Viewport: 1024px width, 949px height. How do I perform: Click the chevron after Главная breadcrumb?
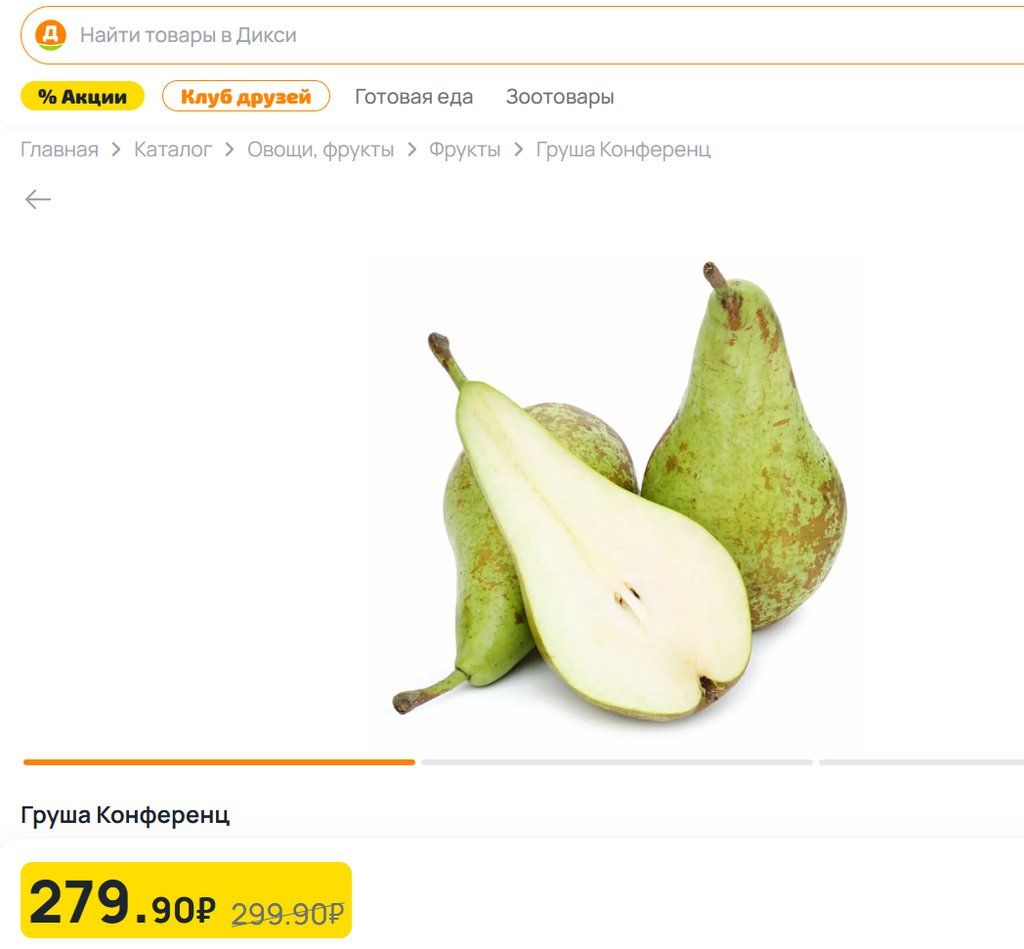click(x=116, y=150)
